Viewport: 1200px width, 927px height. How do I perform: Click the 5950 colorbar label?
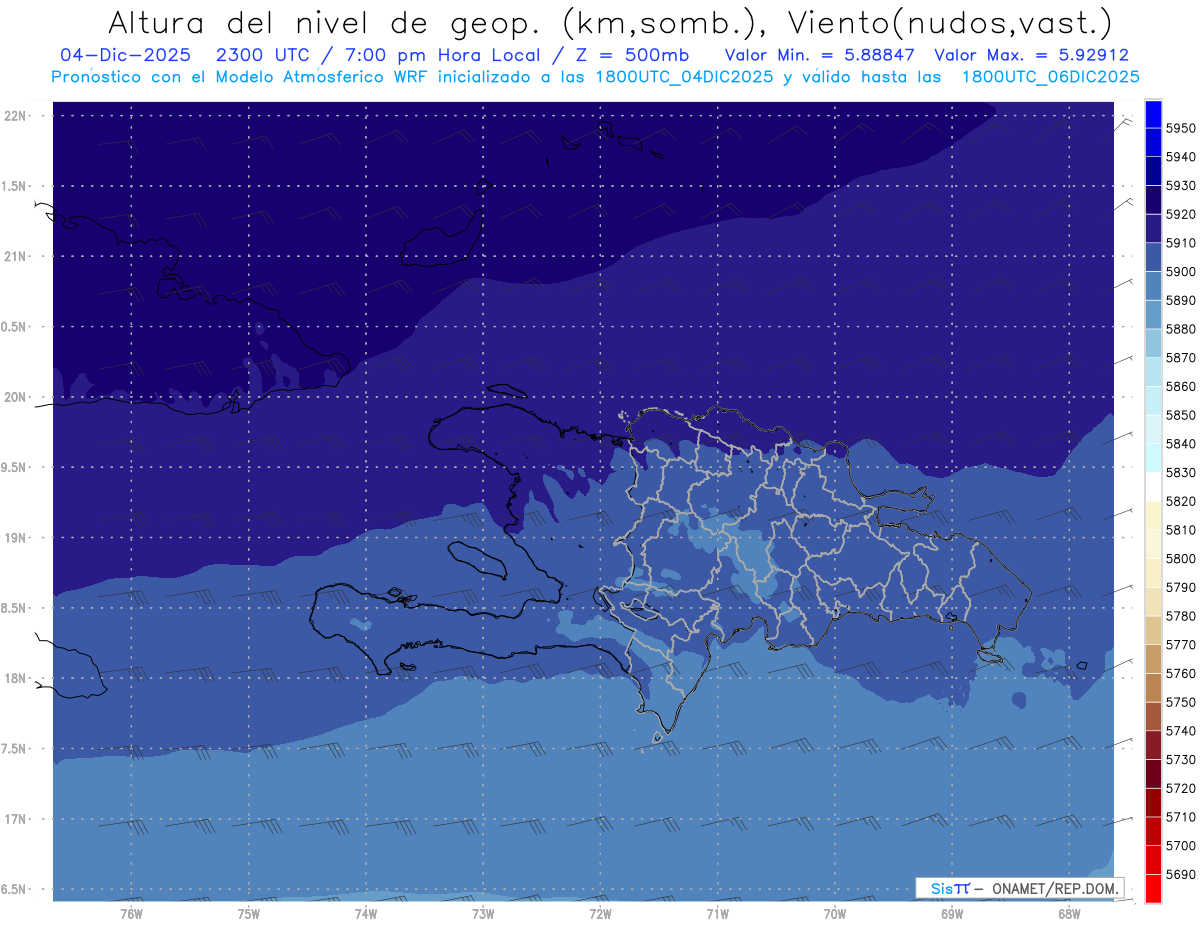tap(1181, 128)
